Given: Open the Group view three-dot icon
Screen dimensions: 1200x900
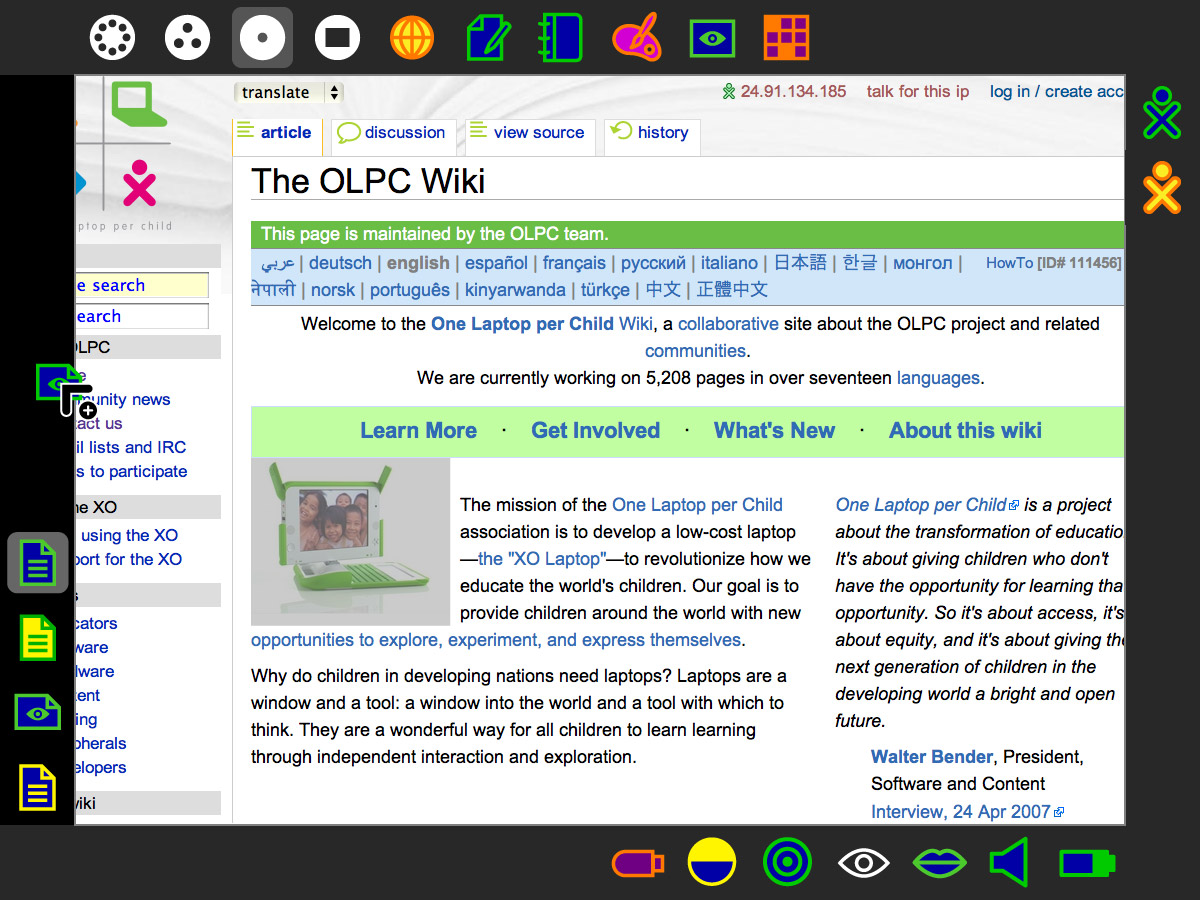Looking at the screenshot, I should click(187, 38).
